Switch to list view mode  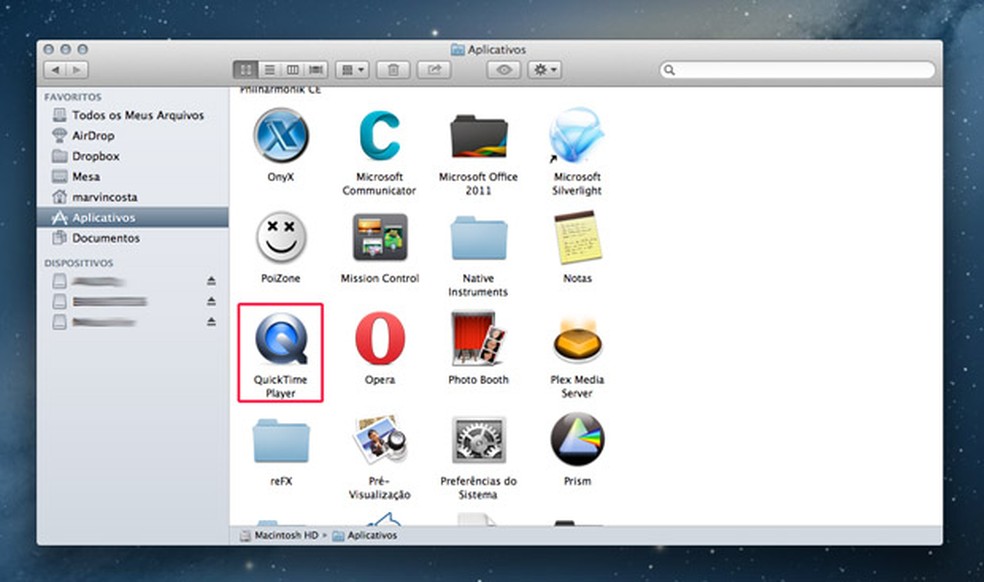pos(269,70)
